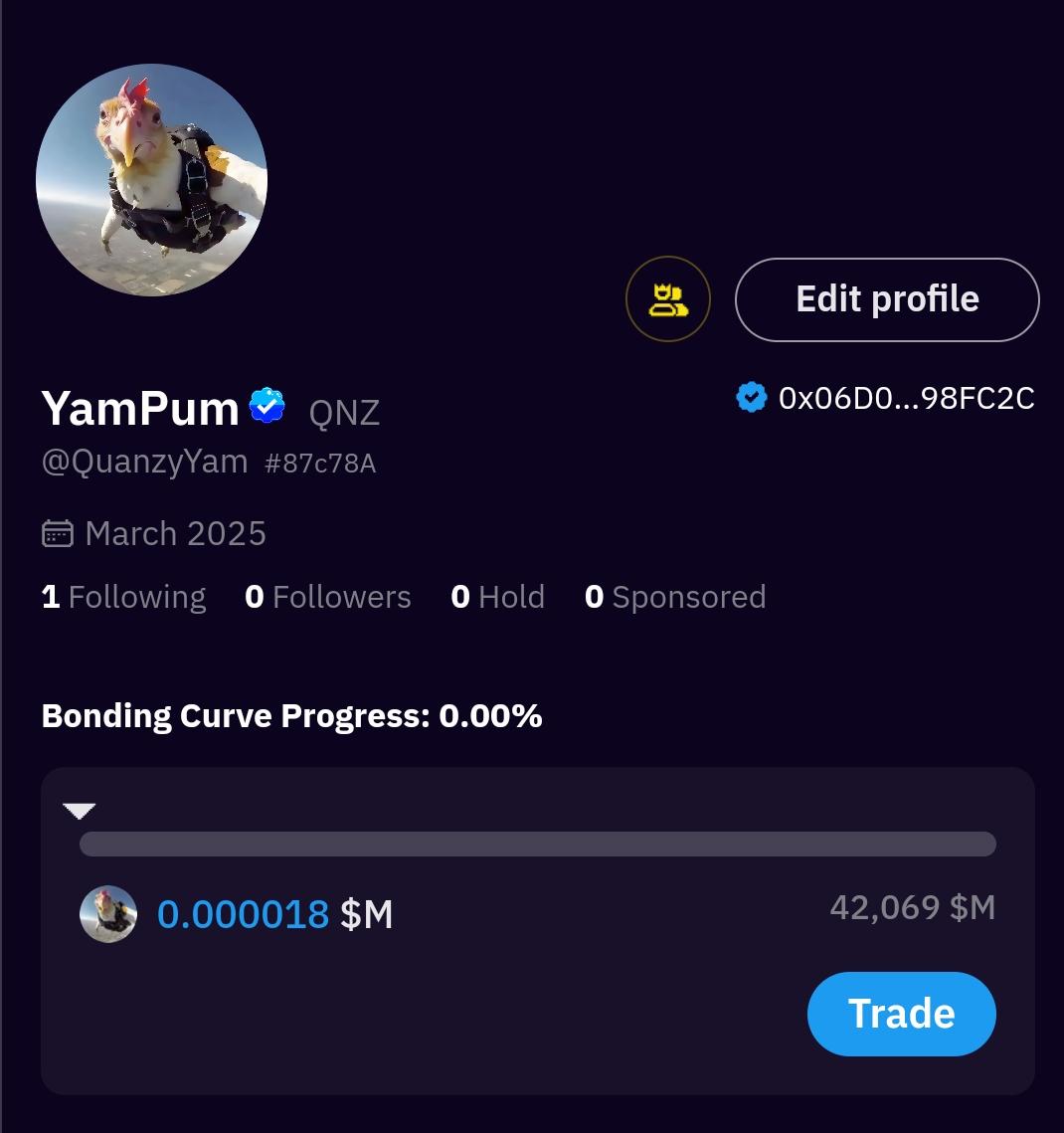Open the 1 Following list
Screen dimensions: 1064x1133
coord(124,597)
